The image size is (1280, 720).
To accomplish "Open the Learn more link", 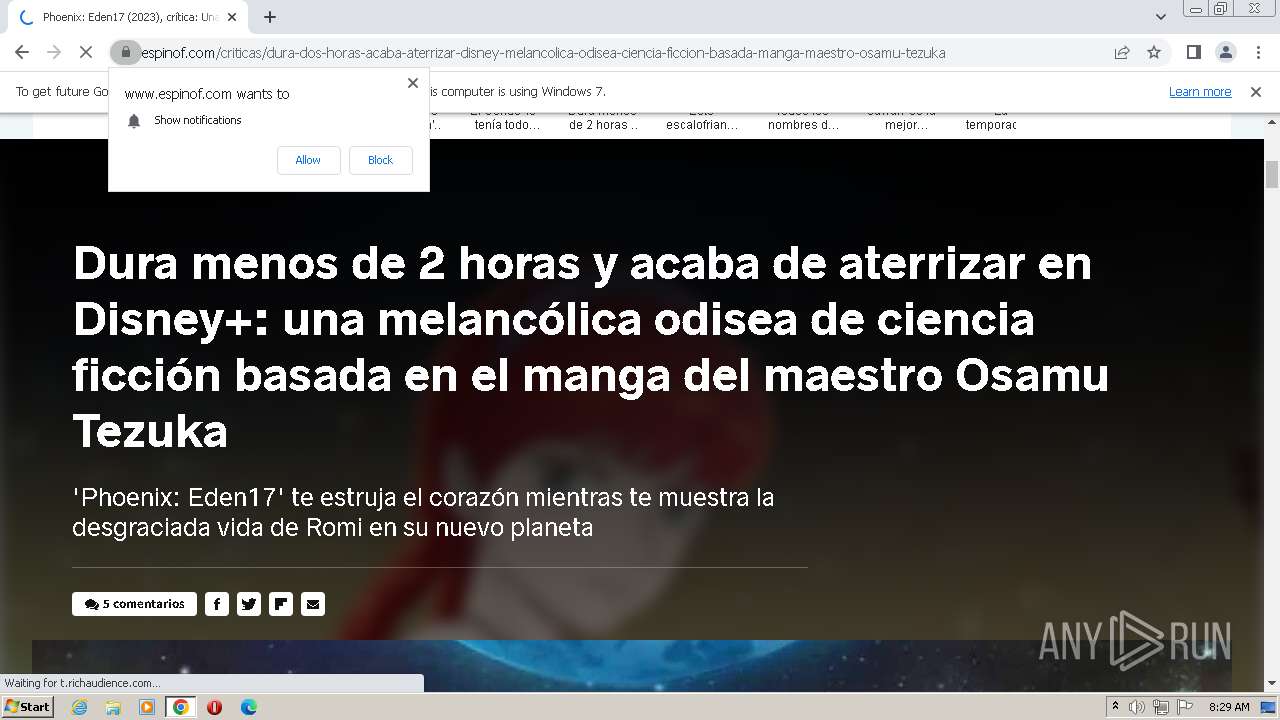I will tap(1200, 91).
